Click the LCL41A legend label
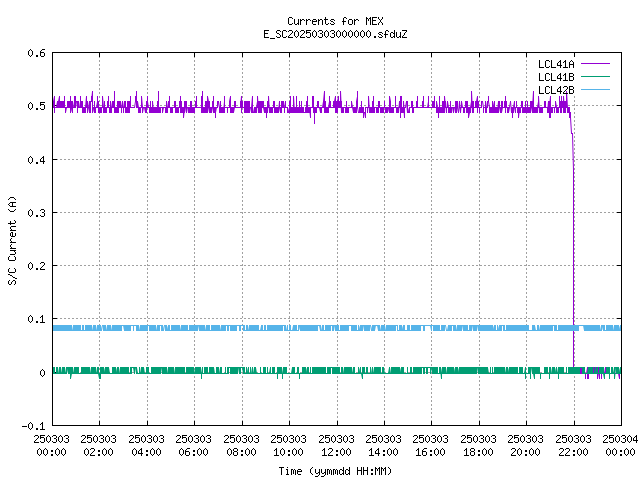This screenshot has width=640, height=480. coord(556,64)
